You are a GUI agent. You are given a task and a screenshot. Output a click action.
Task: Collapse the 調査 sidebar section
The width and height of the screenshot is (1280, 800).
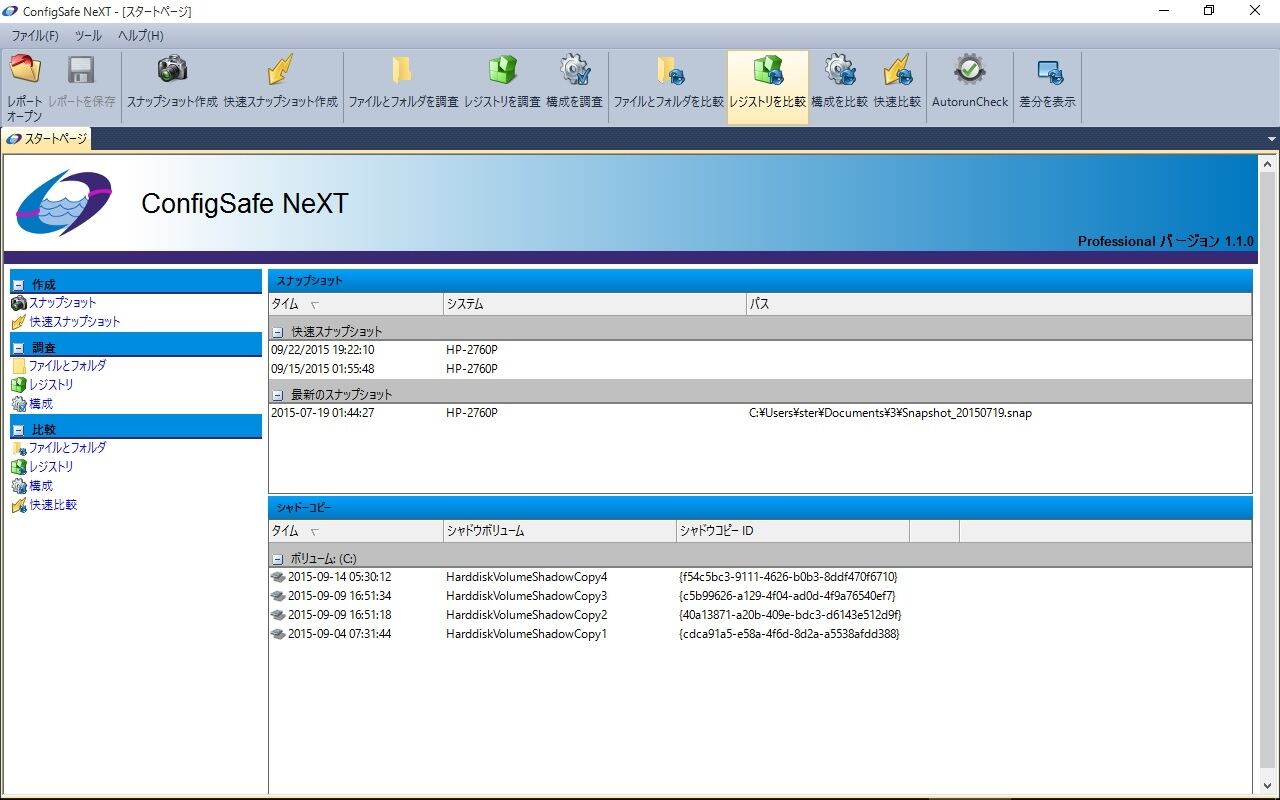click(18, 348)
